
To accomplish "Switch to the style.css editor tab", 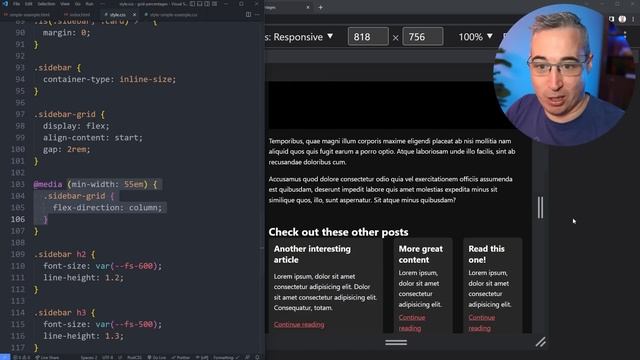I will 117,15.
